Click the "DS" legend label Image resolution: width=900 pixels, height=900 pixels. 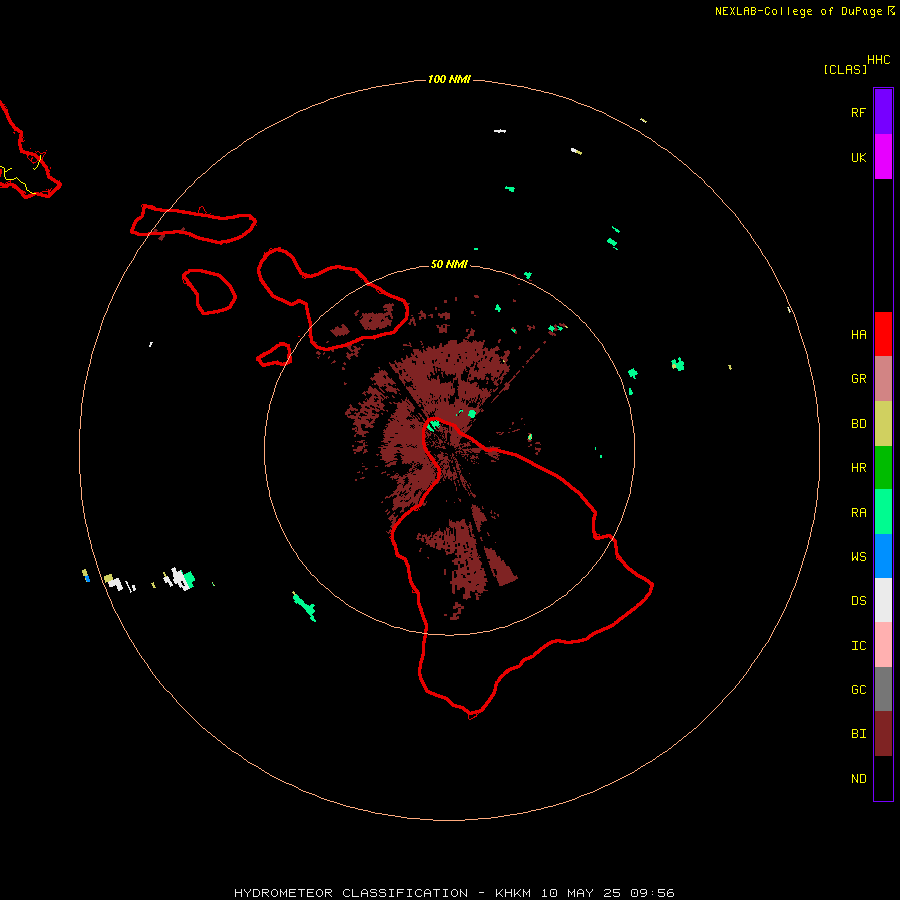pos(858,601)
